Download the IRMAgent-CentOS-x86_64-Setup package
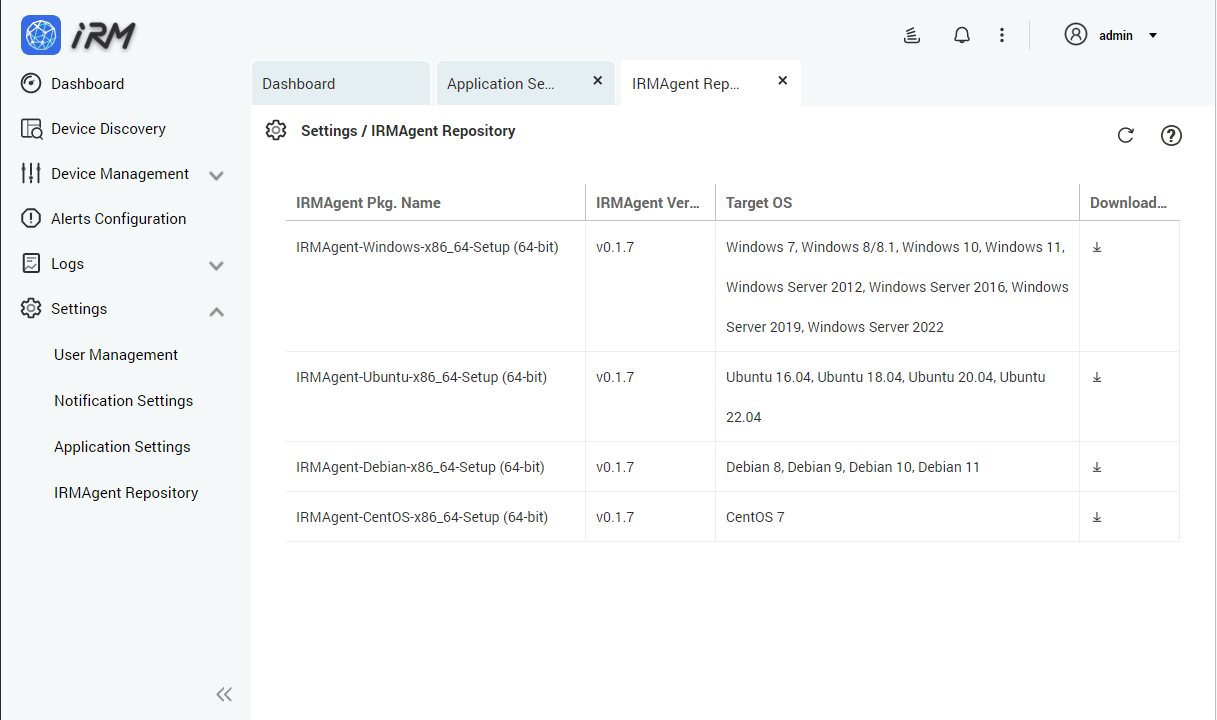The image size is (1217, 720). pos(1097,517)
